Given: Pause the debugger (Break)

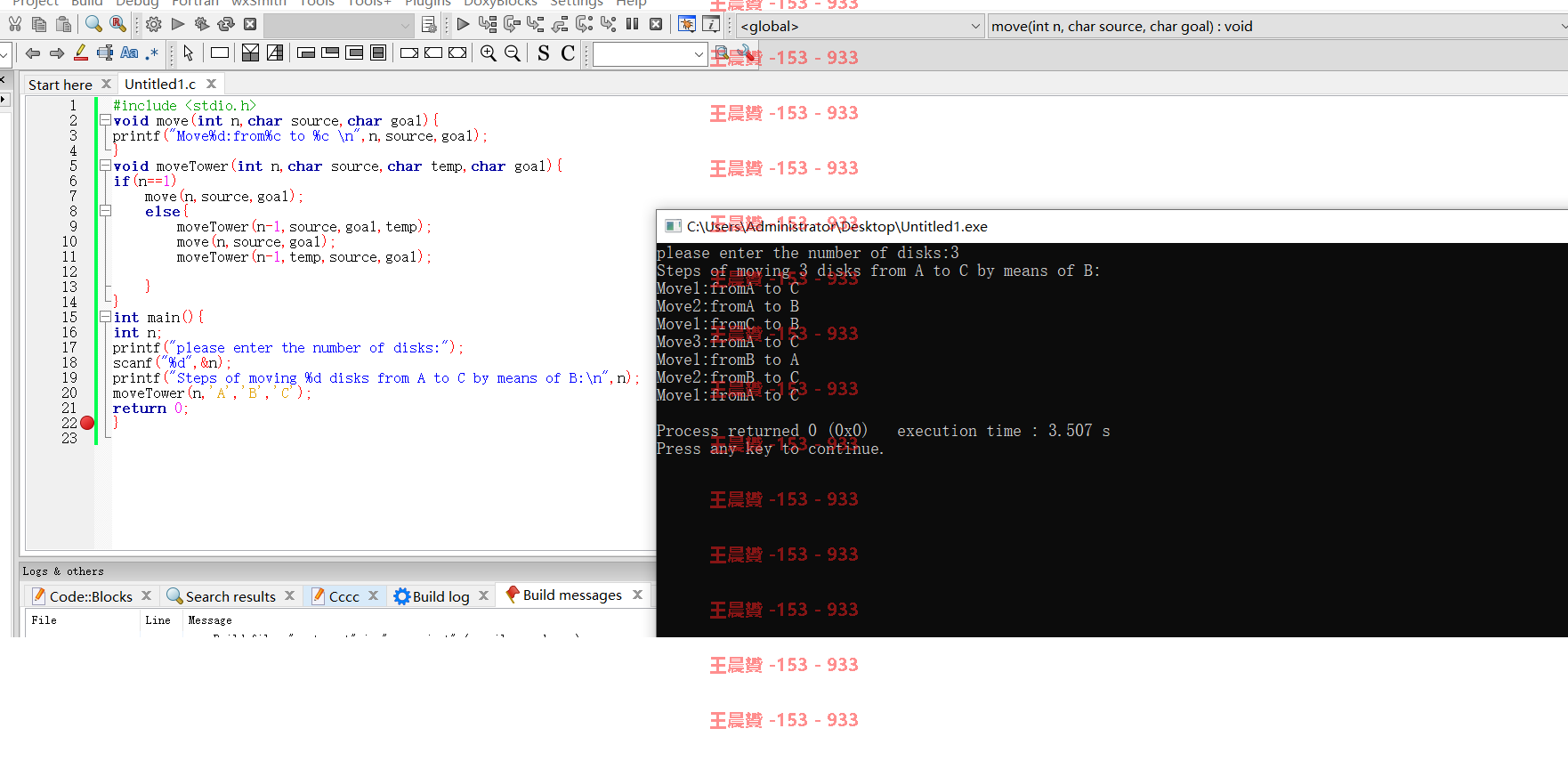Looking at the screenshot, I should pos(632,24).
